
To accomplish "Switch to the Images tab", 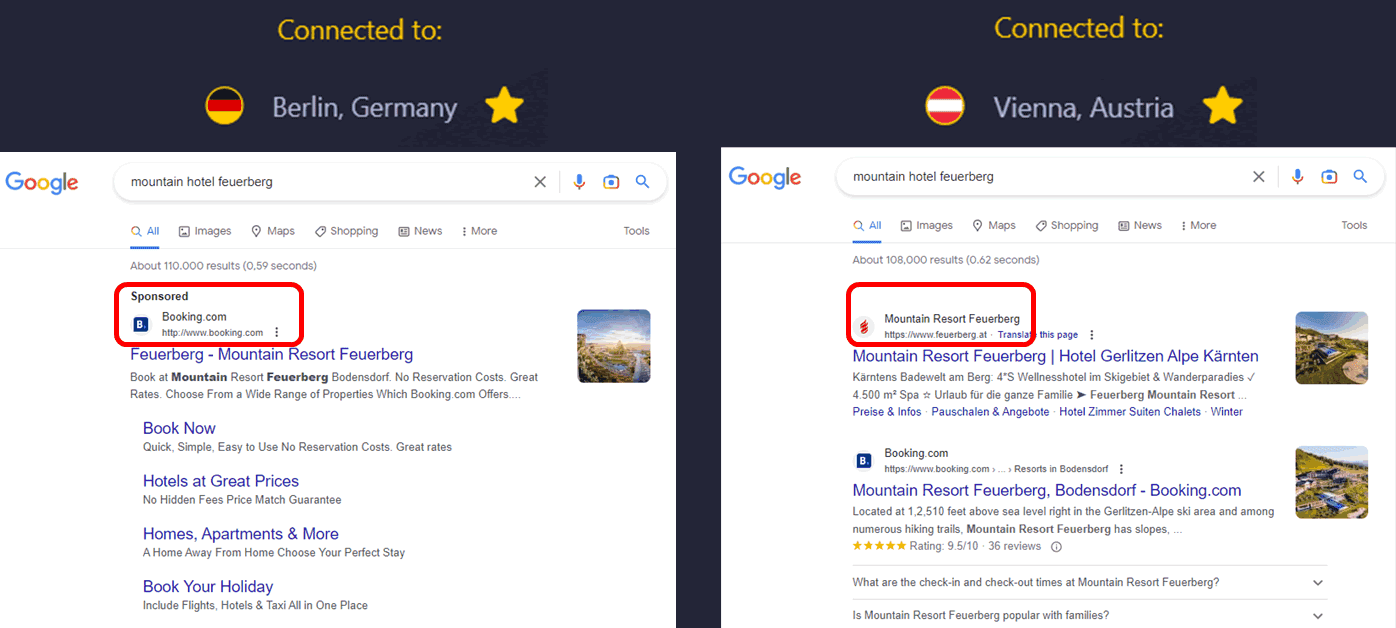I will point(204,231).
